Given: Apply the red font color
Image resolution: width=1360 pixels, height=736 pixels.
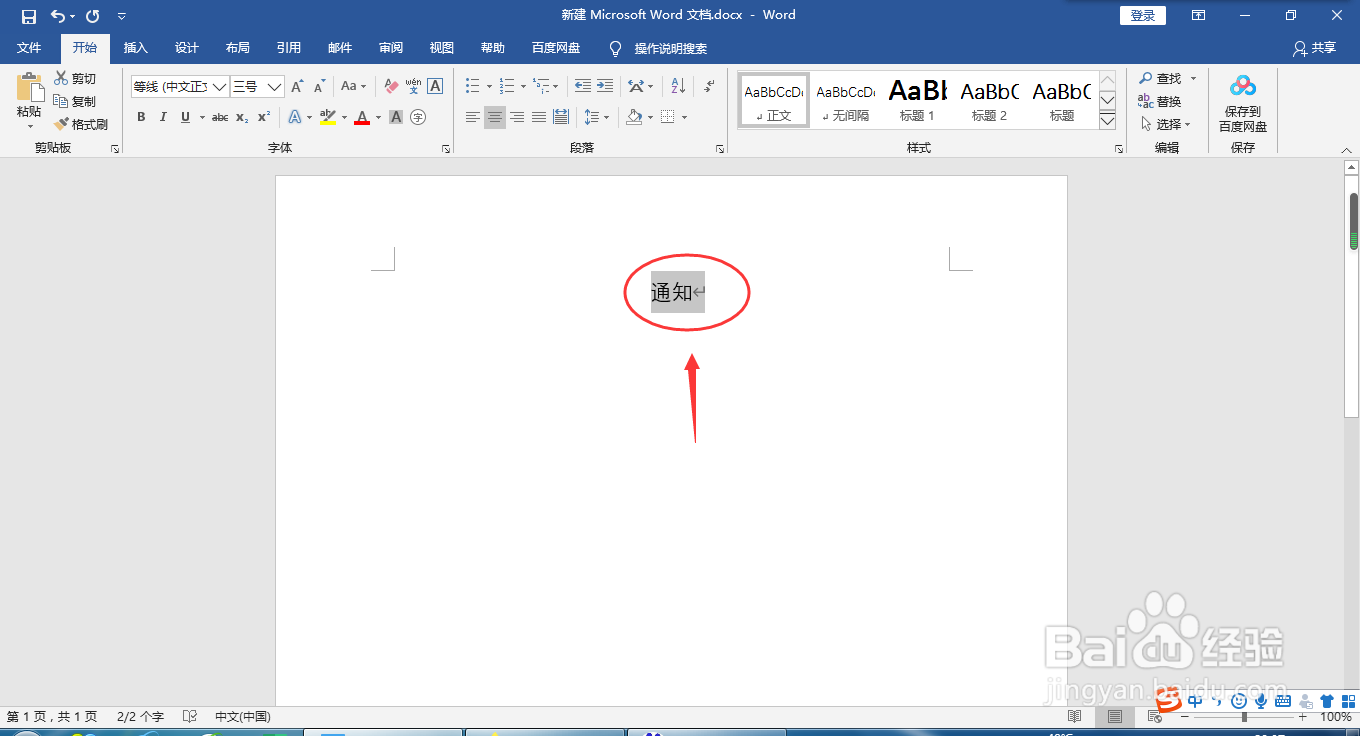Looking at the screenshot, I should tap(362, 117).
